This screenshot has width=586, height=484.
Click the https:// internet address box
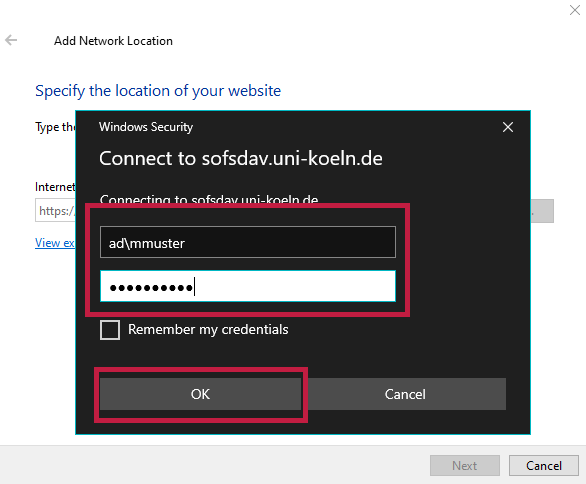tap(55, 210)
